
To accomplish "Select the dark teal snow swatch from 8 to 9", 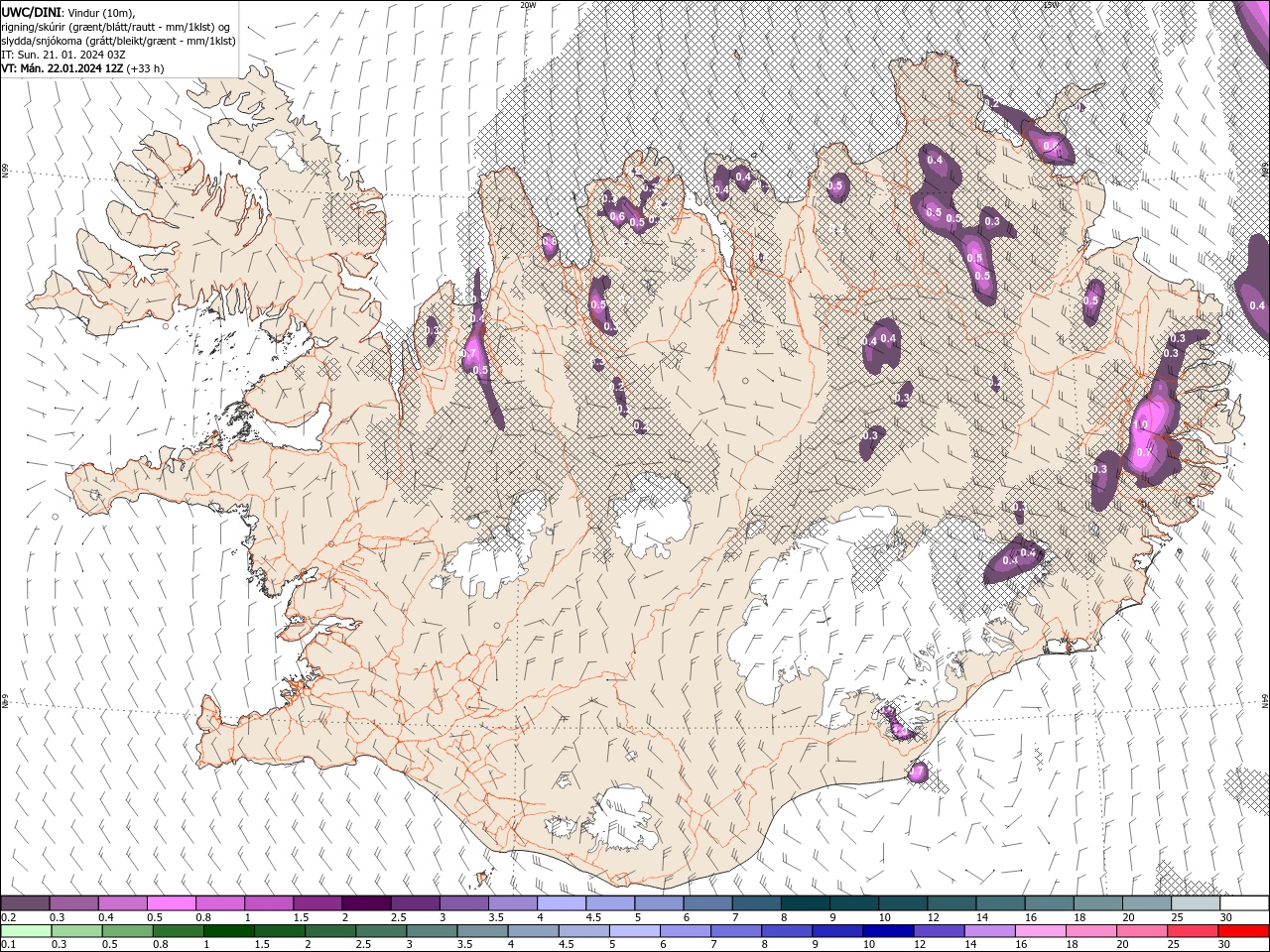I will (805, 902).
